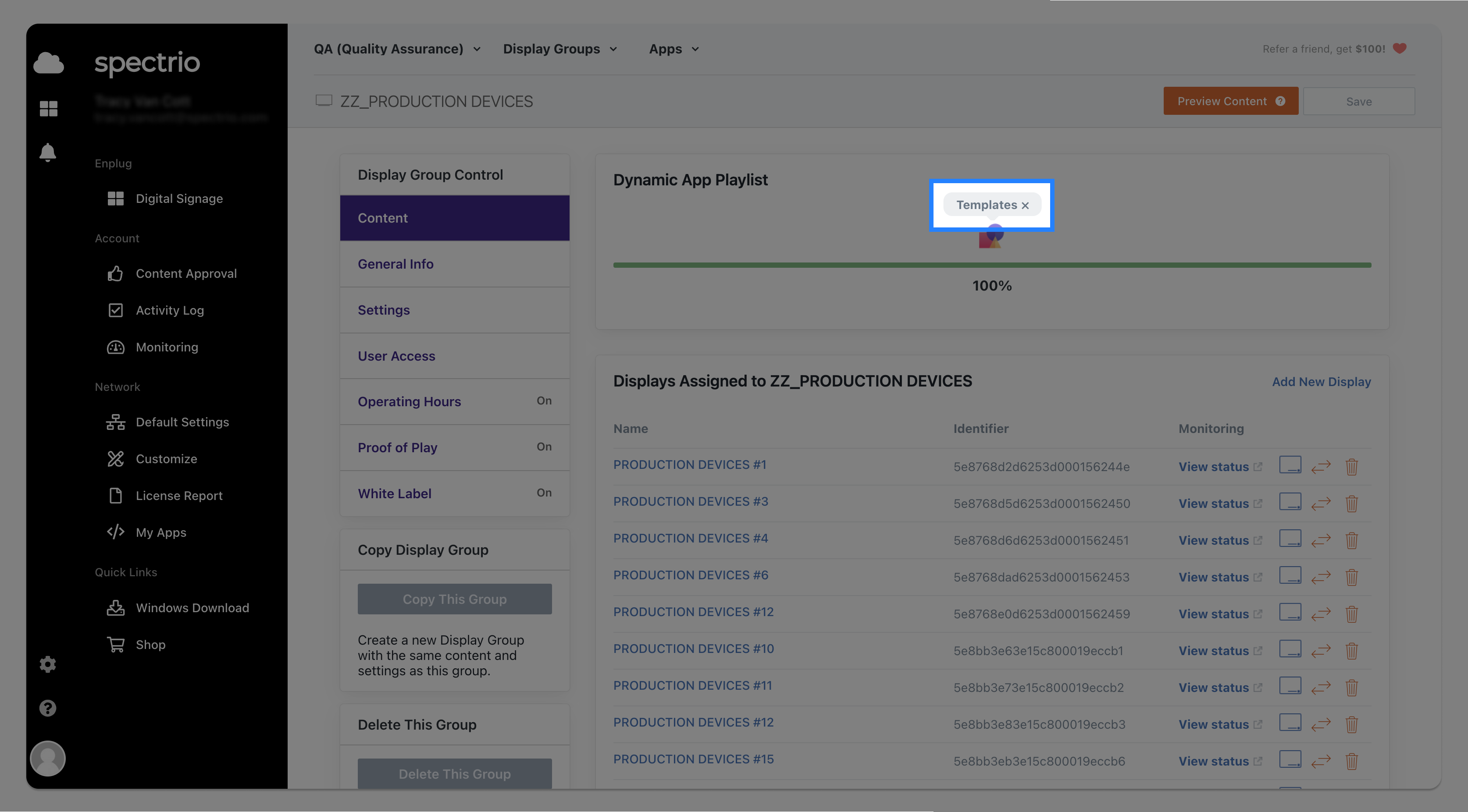Move PRODUCTION DEVICES #10 with swap arrows icon
This screenshot has width=1468, height=812.
click(x=1321, y=650)
